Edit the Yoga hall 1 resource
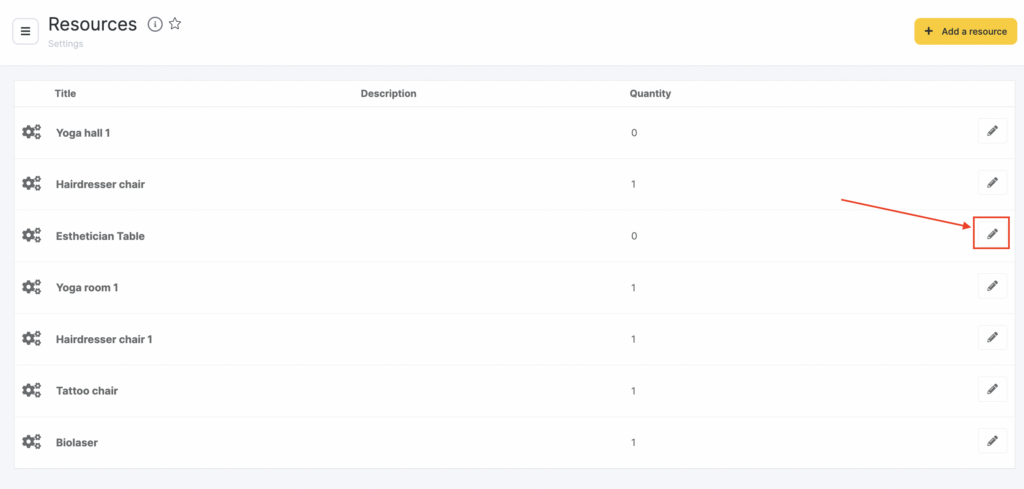The image size is (1024, 489). (991, 131)
